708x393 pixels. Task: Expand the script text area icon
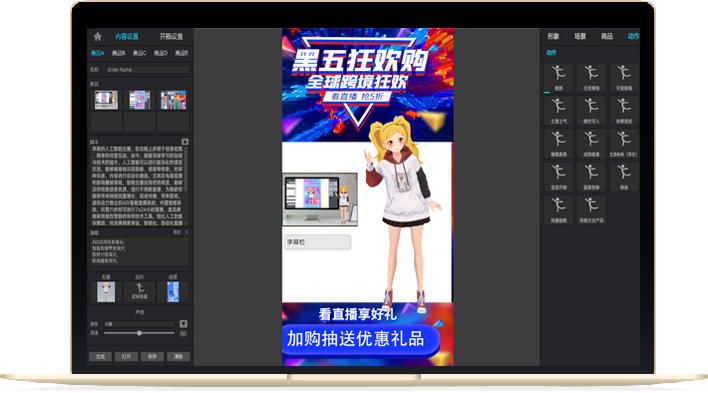[x=185, y=142]
